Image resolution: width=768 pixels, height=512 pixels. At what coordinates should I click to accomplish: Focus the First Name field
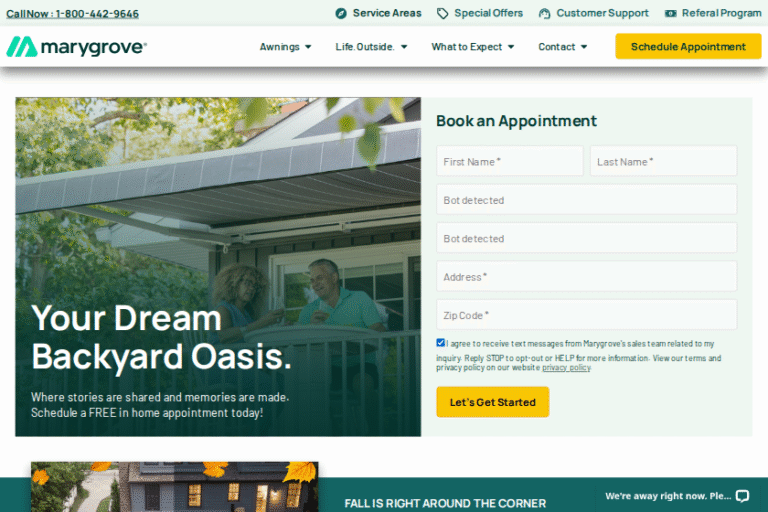(510, 161)
